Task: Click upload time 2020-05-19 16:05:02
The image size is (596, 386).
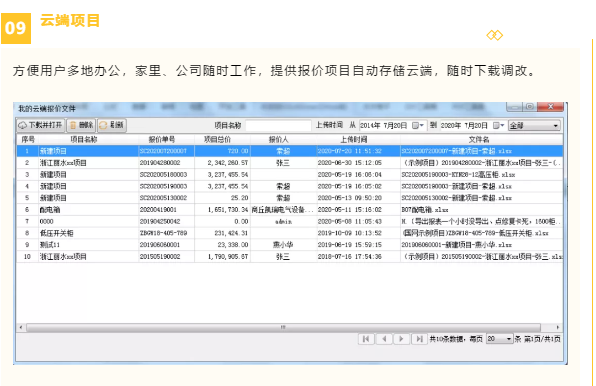Action: (x=349, y=187)
